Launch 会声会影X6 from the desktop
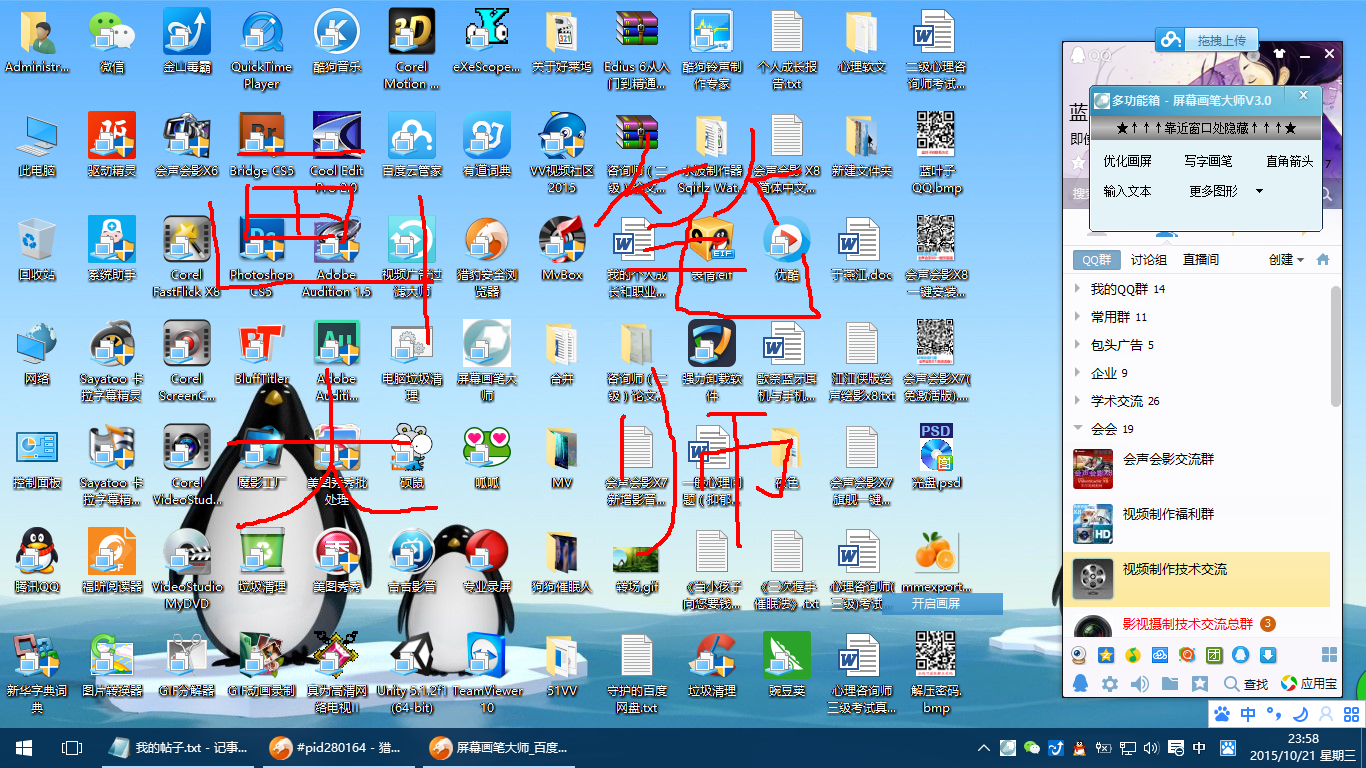 (187, 145)
